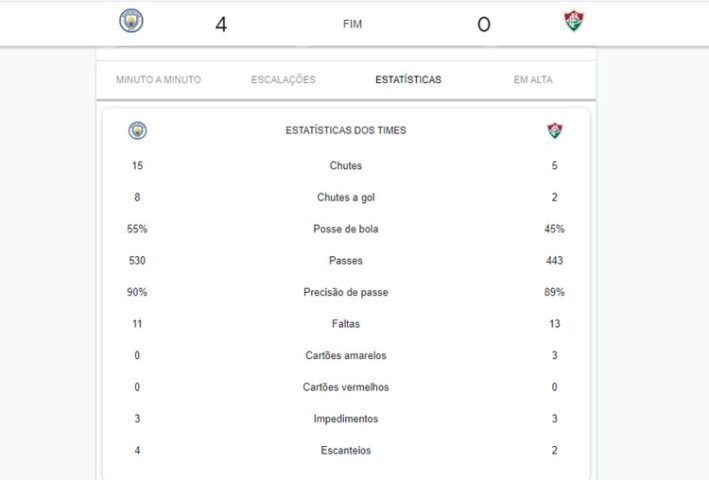The width and height of the screenshot is (709, 480).
Task: Click the FIM match status label
Action: coord(352,24)
